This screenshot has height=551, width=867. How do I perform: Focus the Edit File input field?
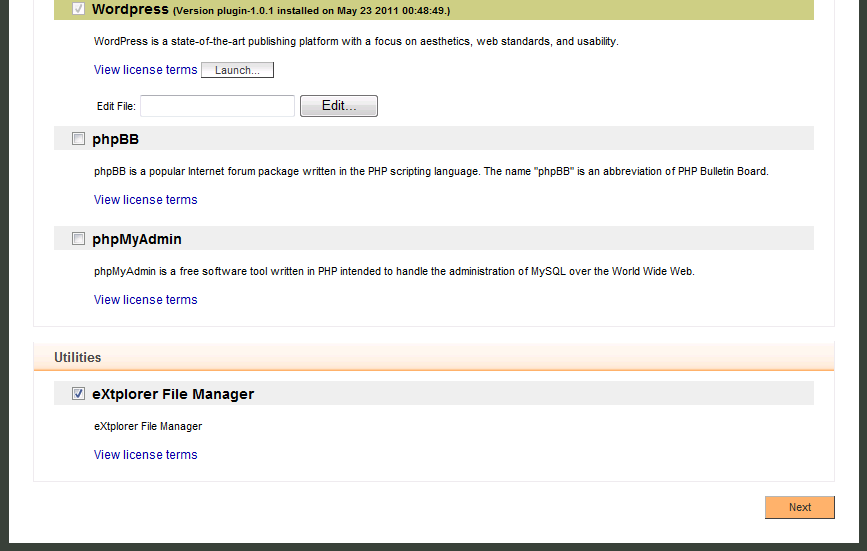pos(217,106)
